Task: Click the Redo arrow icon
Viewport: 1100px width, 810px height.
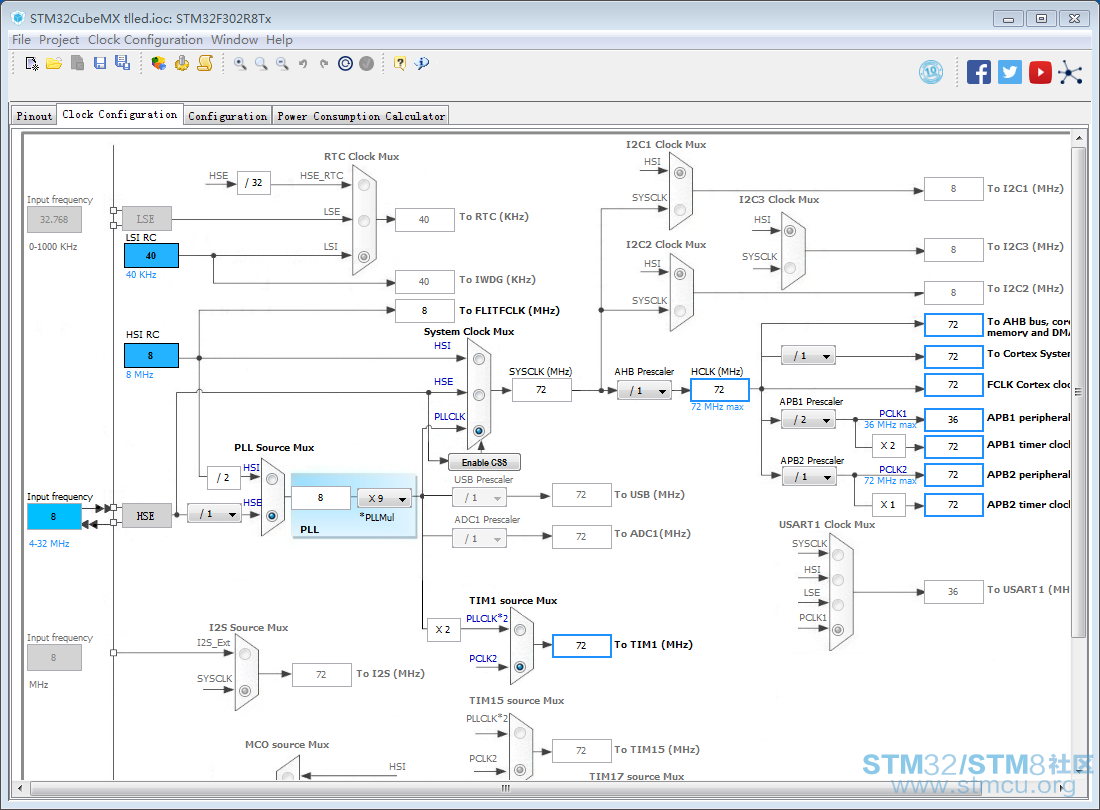Action: 324,64
